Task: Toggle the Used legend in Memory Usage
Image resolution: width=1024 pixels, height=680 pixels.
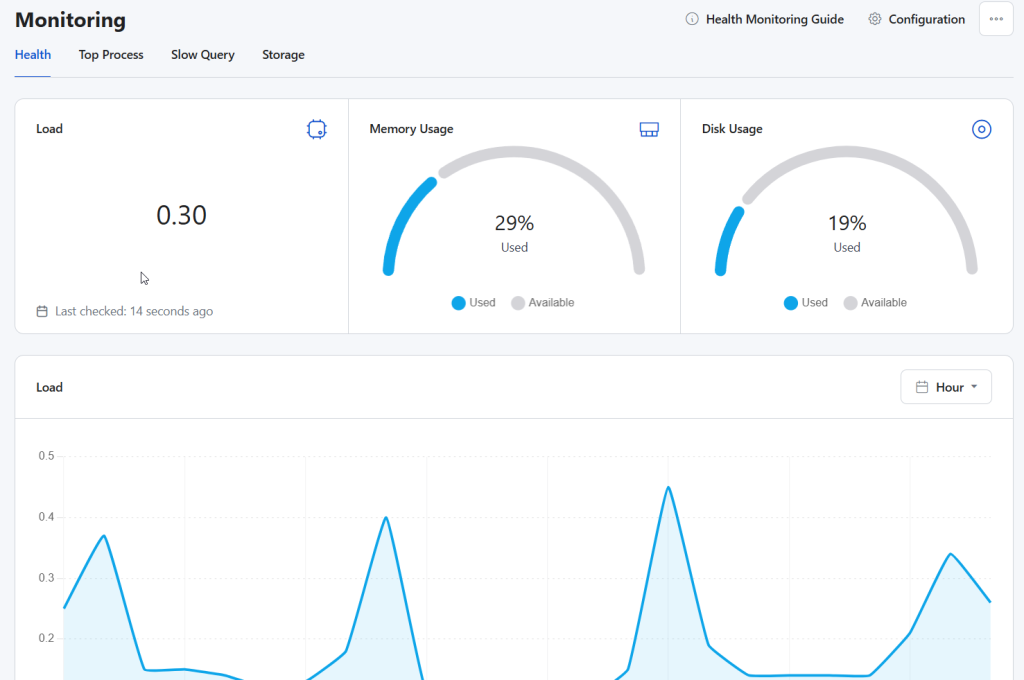Action: pyautogui.click(x=473, y=303)
